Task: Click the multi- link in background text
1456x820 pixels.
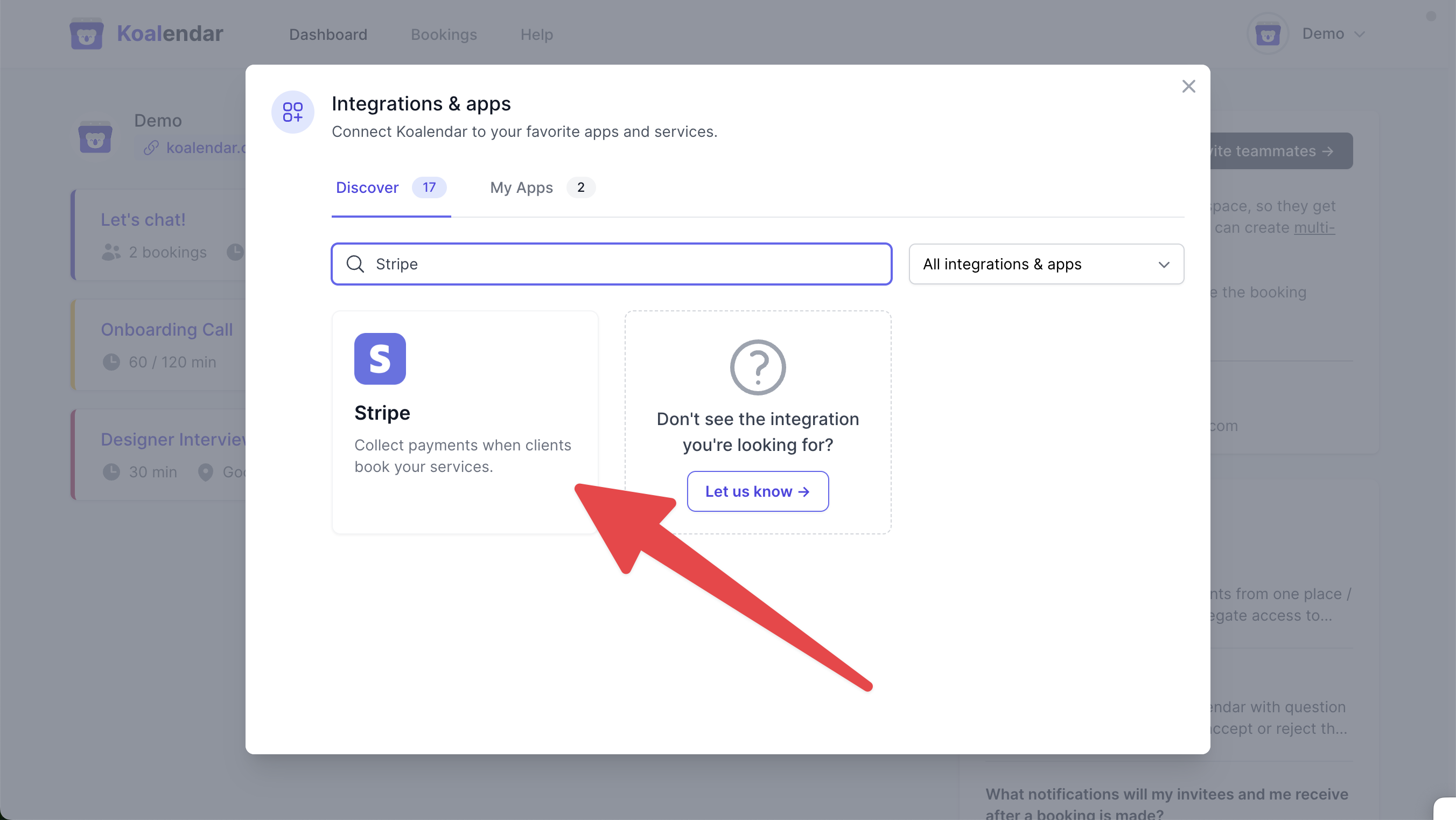Action: pyautogui.click(x=1314, y=227)
